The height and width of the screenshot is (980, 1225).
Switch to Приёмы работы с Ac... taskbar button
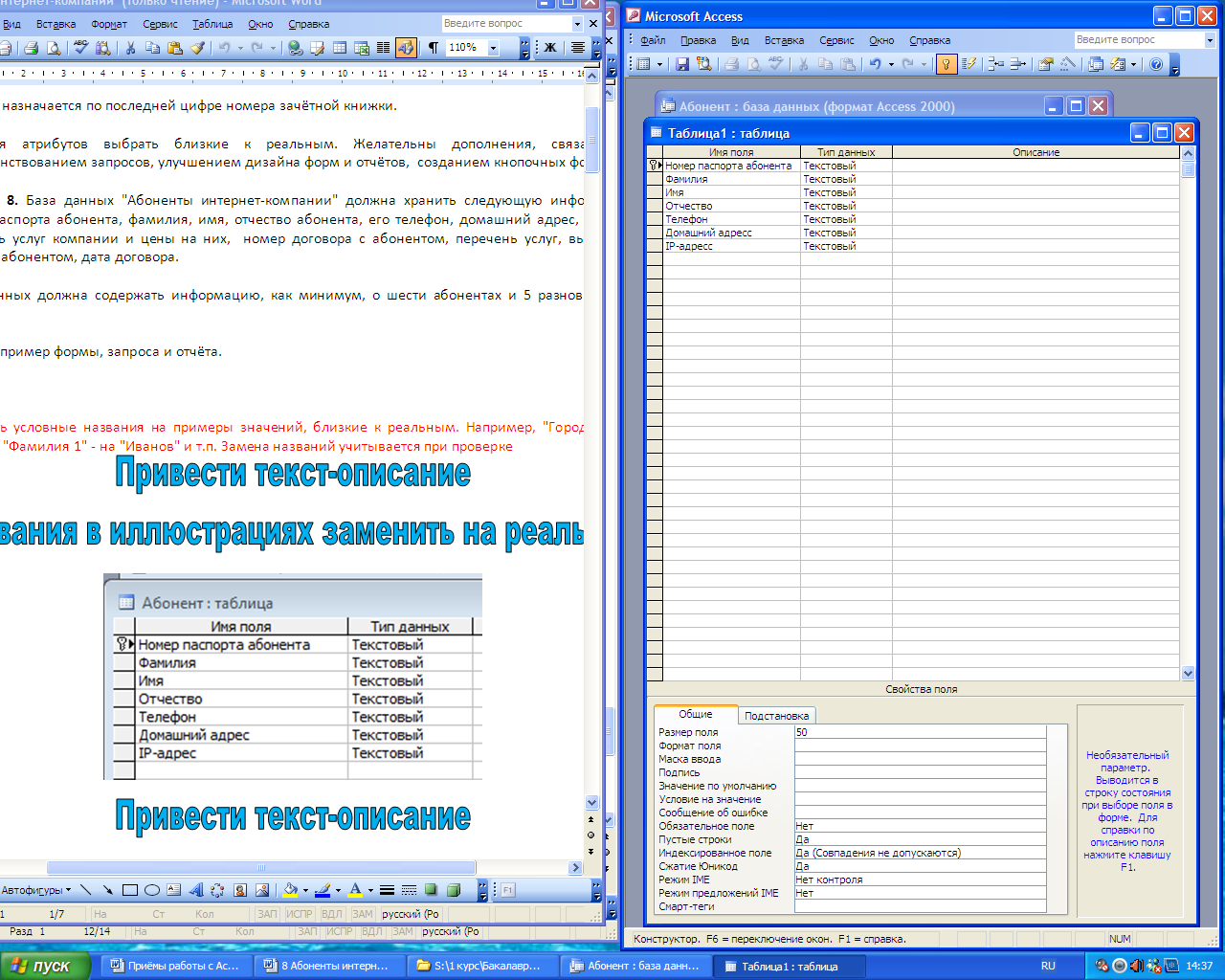(175, 966)
